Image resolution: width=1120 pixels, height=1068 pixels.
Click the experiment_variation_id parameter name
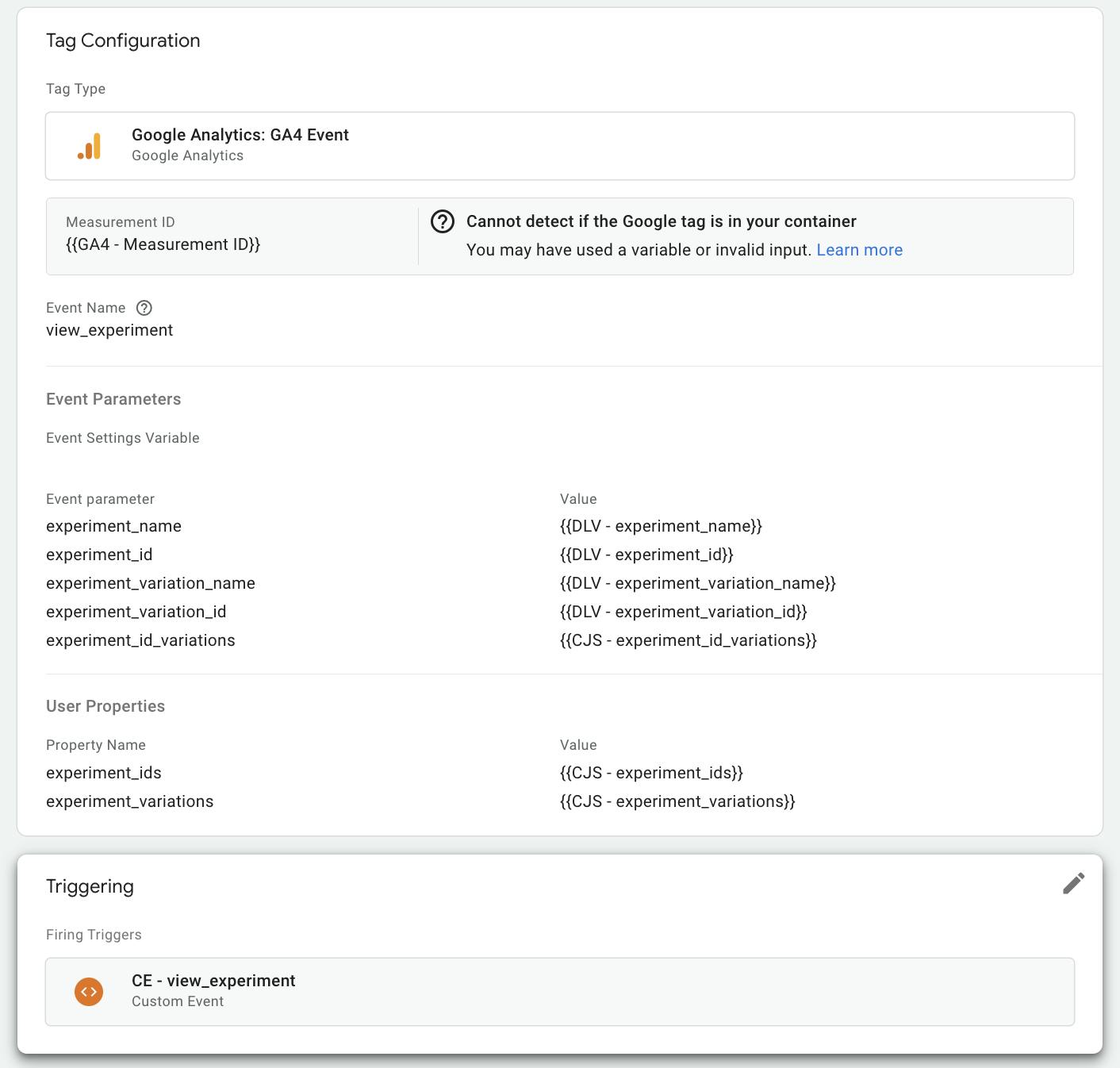136,612
